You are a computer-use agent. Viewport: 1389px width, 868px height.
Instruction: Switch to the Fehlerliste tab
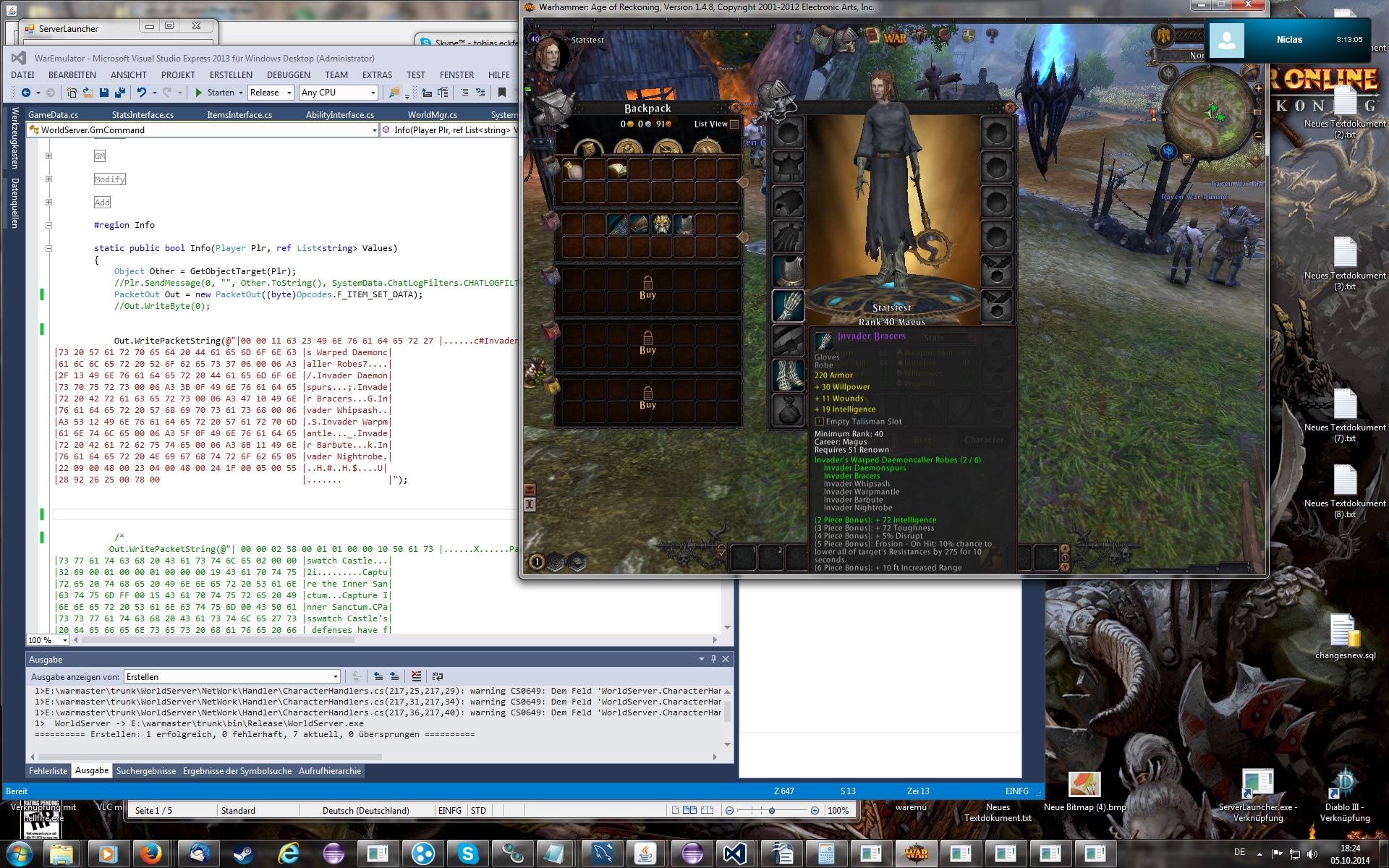point(48,771)
